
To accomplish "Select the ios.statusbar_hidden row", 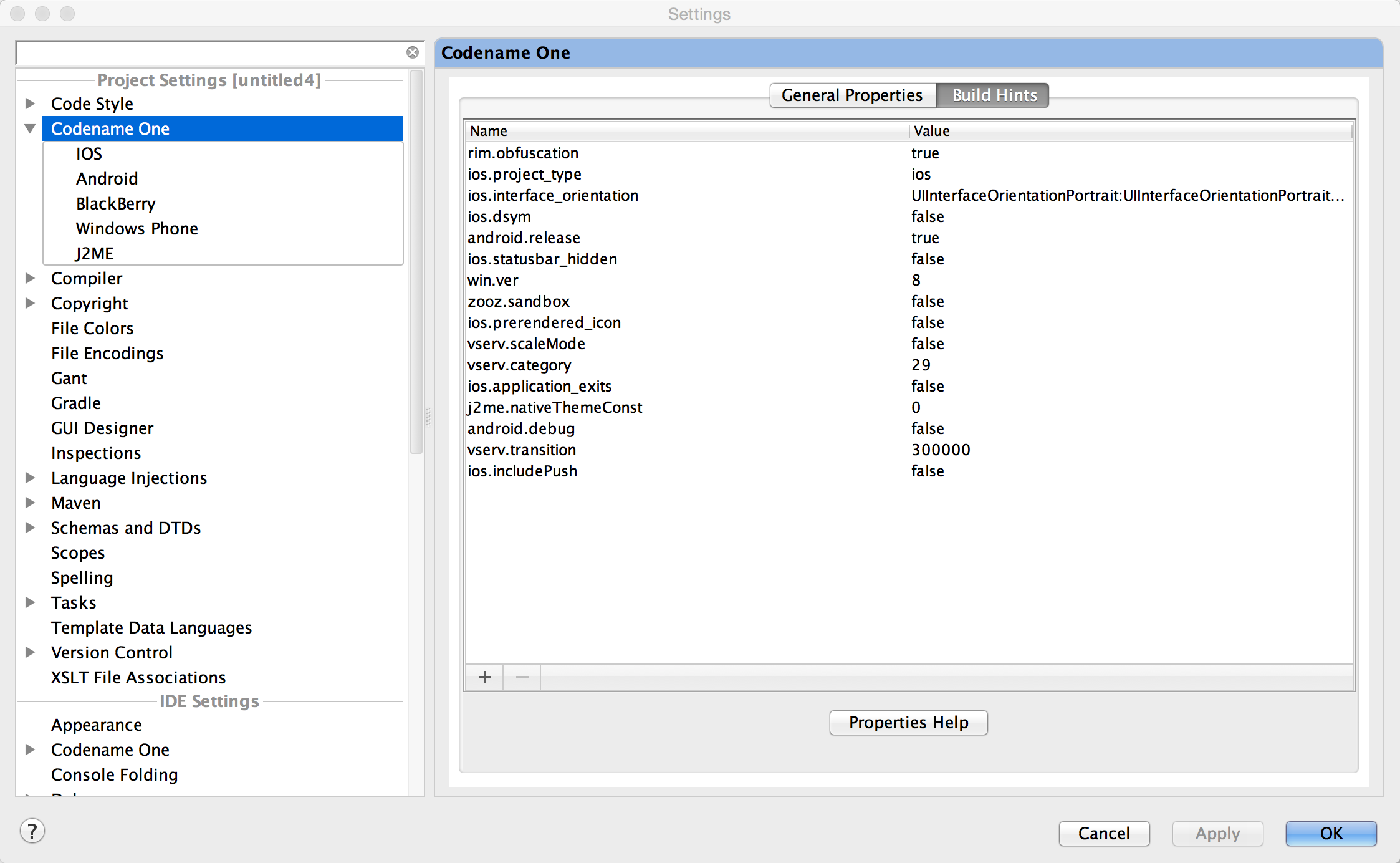I will coord(909,259).
